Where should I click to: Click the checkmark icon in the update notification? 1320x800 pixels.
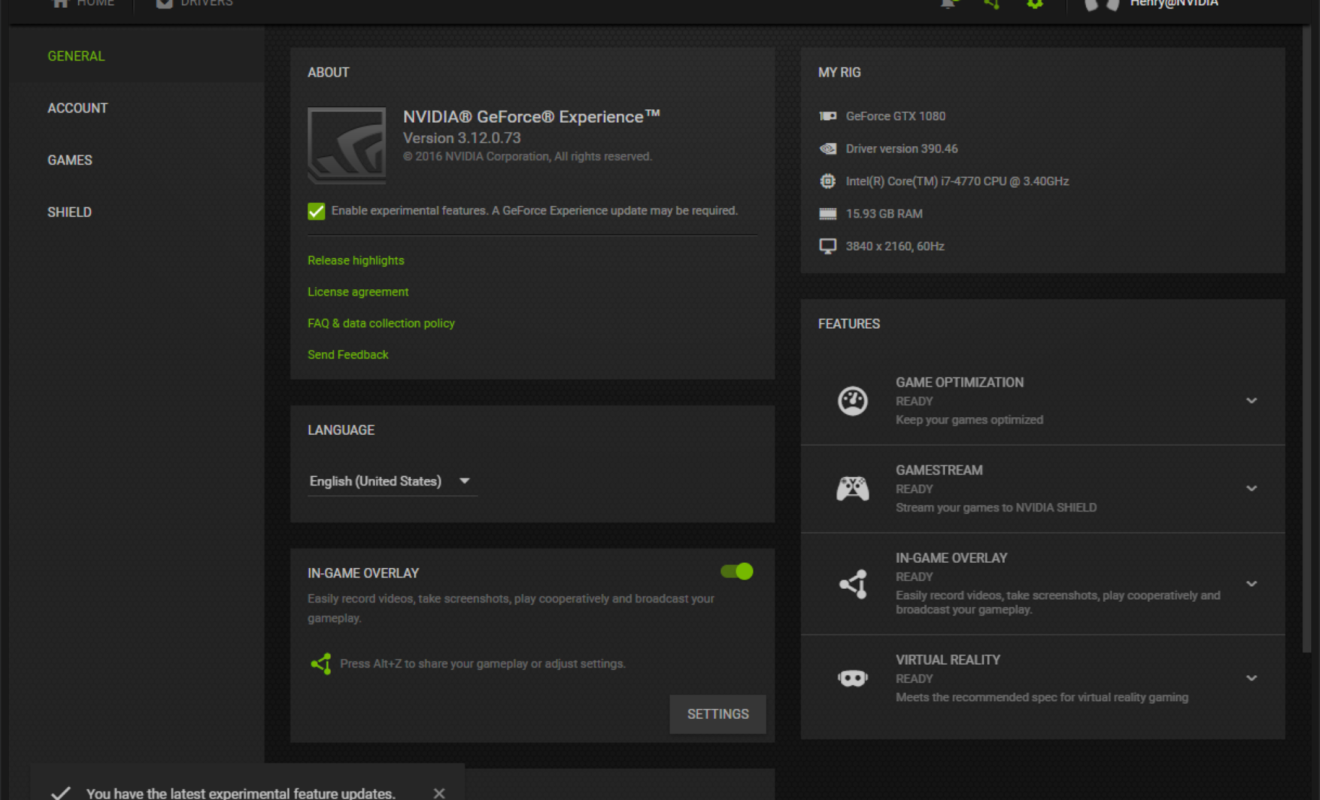[x=61, y=793]
